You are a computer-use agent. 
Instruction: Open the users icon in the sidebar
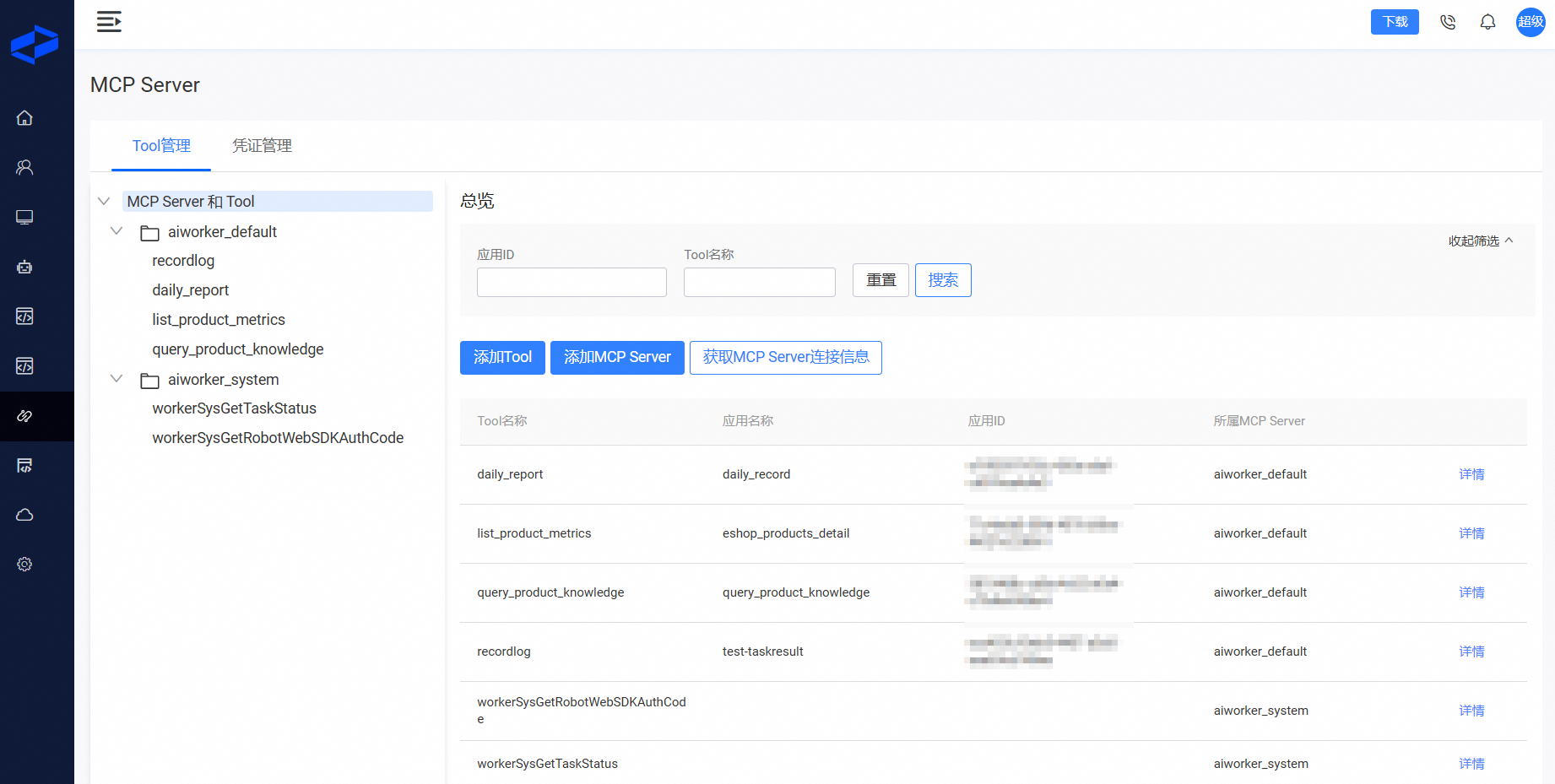click(x=24, y=168)
